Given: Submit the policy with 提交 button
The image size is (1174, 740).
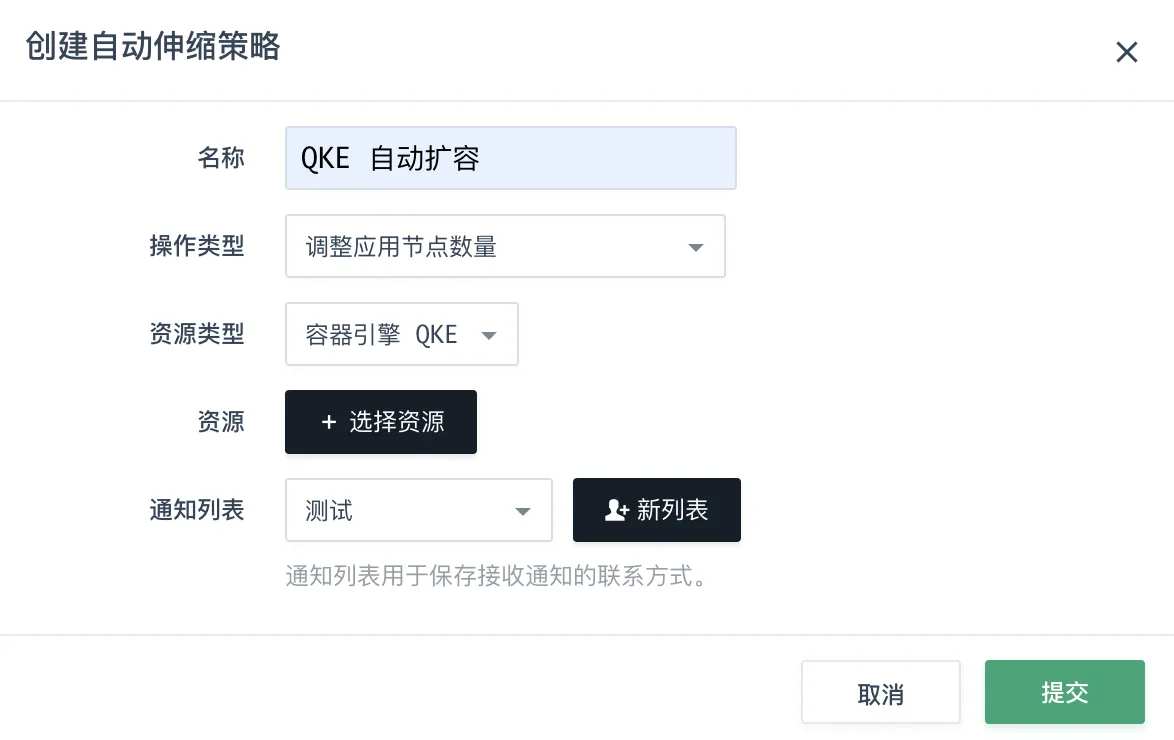Looking at the screenshot, I should pos(1065,692).
